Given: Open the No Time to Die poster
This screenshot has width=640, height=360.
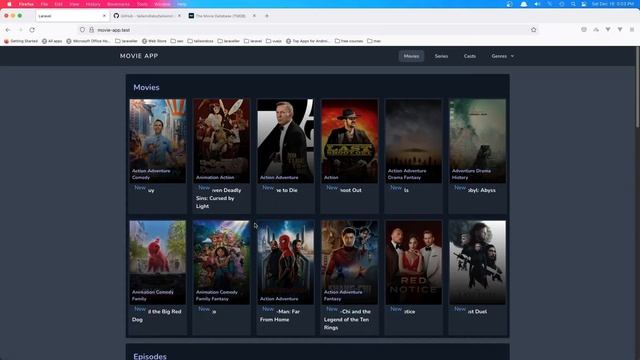Looking at the screenshot, I should [285, 141].
